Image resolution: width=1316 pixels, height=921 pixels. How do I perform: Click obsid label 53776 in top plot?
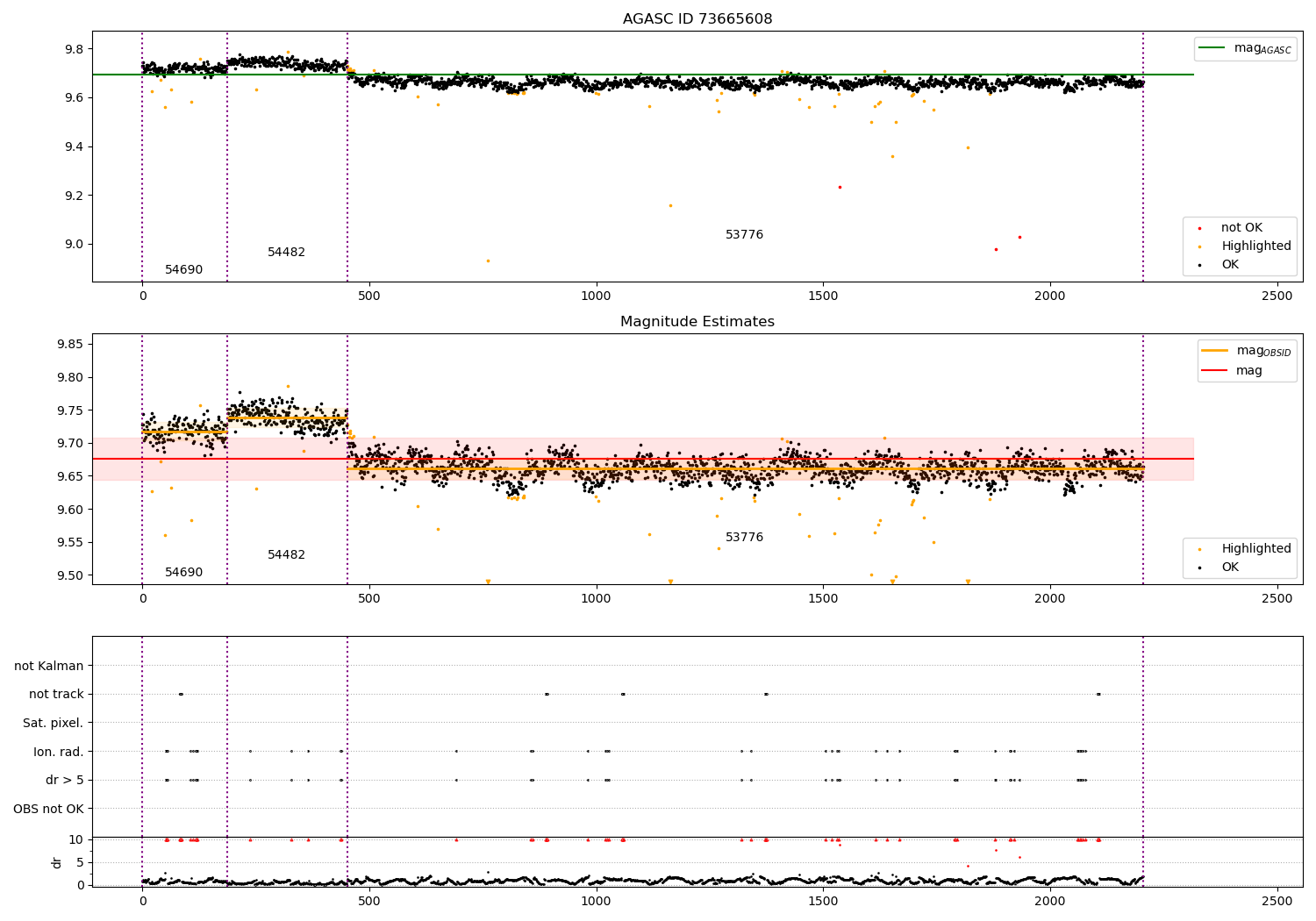pos(744,235)
